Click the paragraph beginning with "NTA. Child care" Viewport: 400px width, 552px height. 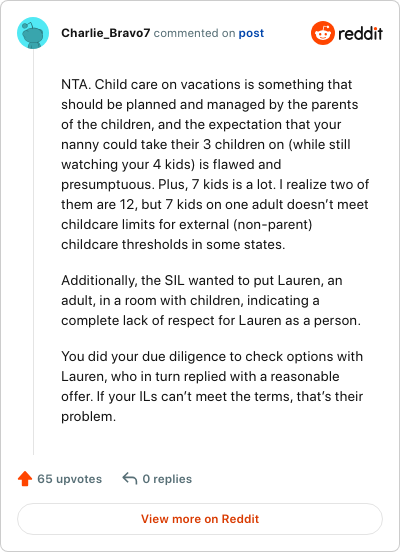[x=215, y=164]
